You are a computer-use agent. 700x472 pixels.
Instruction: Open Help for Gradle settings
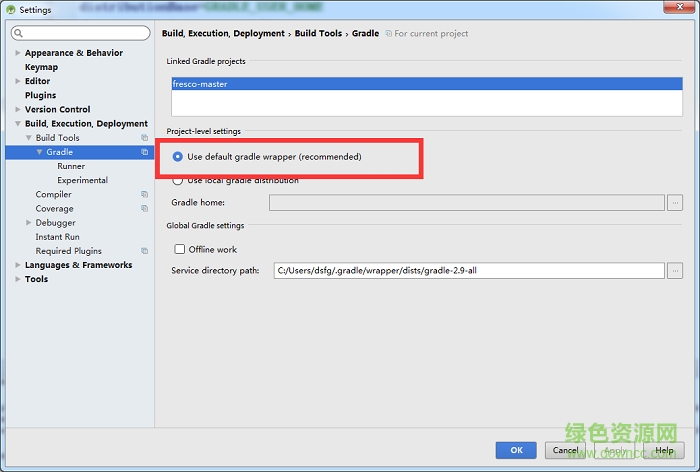click(664, 450)
